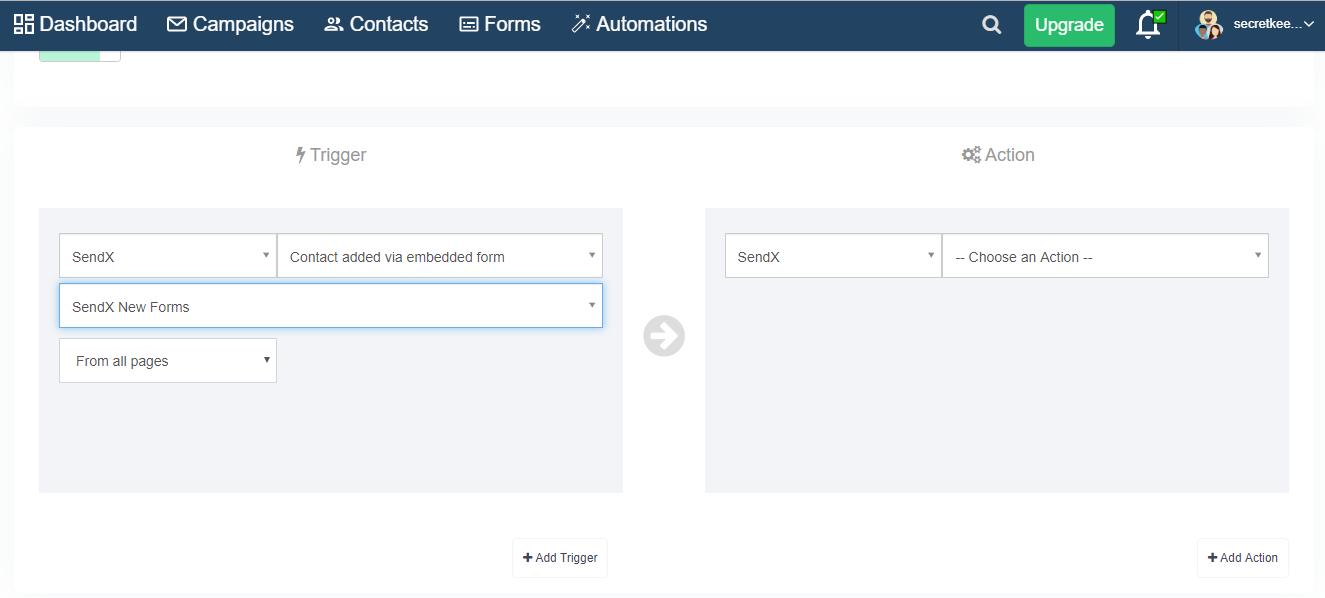Expand the secretkee account menu
The height and width of the screenshot is (598, 1325).
pos(1273,24)
